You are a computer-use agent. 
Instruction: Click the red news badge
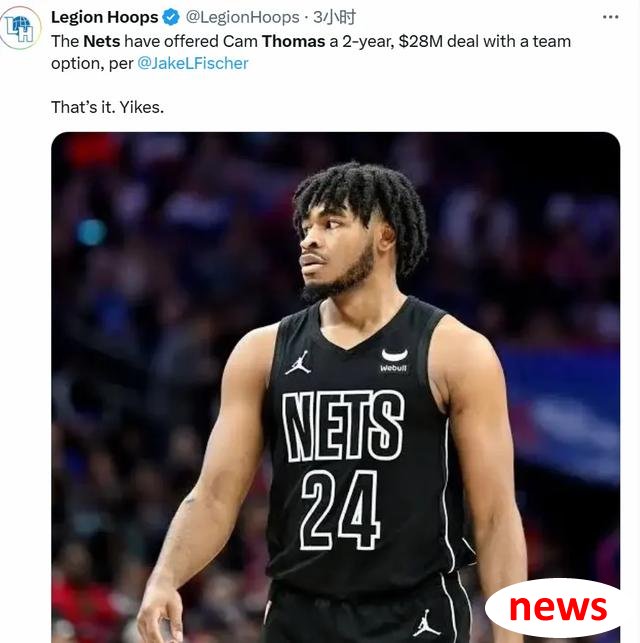click(x=558, y=608)
